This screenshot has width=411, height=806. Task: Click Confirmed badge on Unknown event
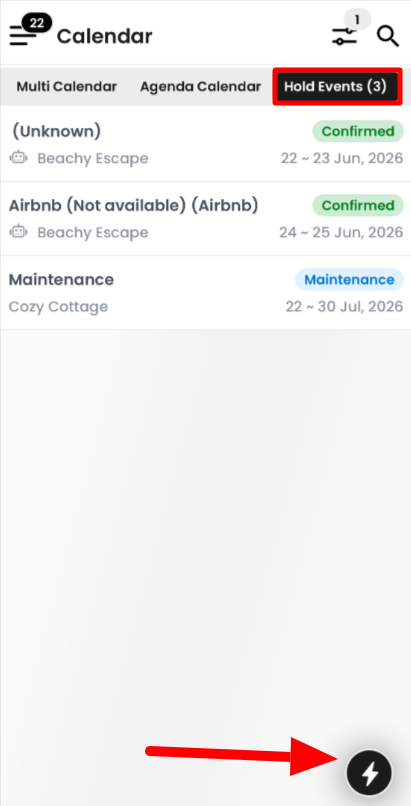click(x=358, y=132)
